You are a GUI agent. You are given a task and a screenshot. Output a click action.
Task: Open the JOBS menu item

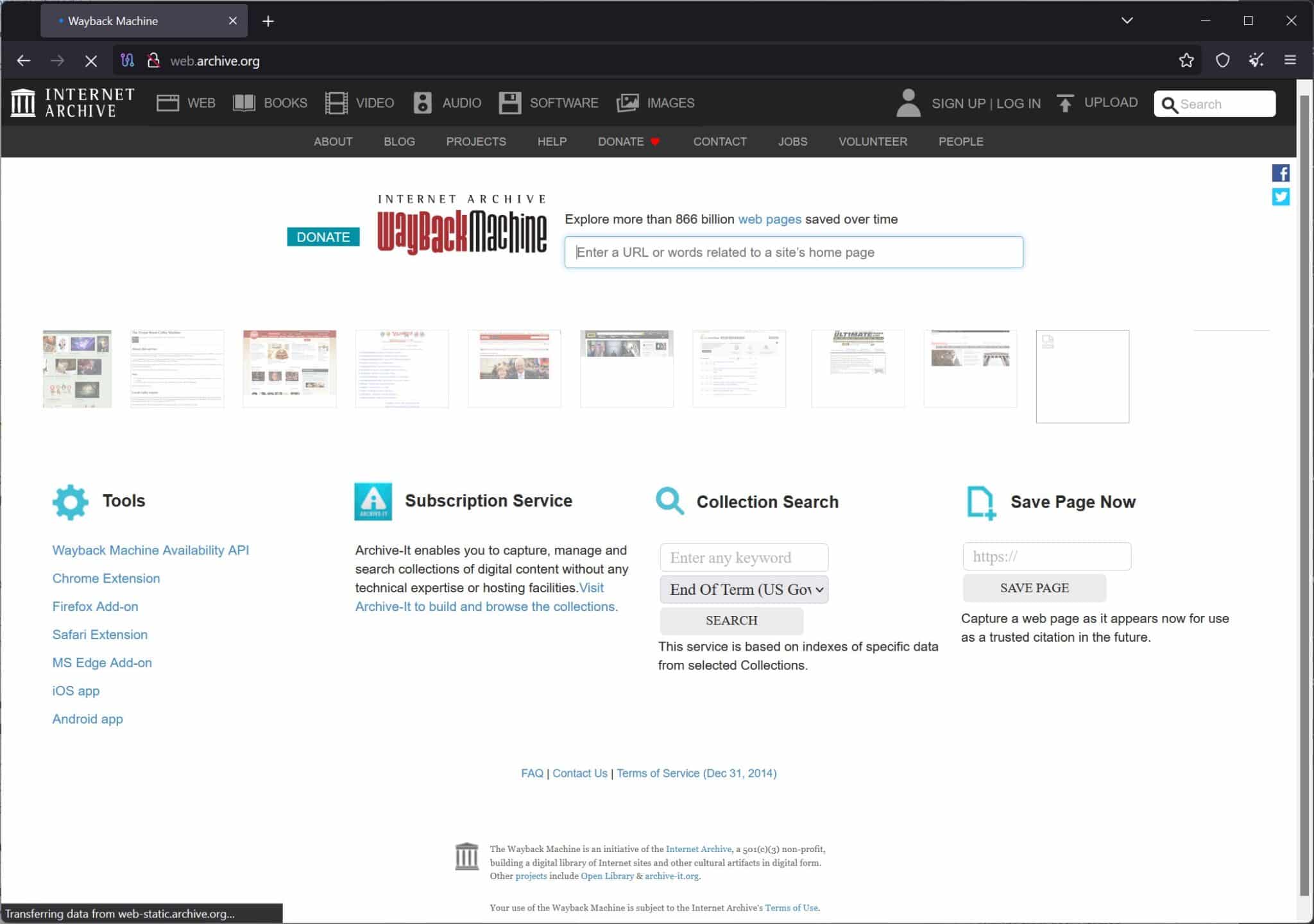tap(792, 141)
